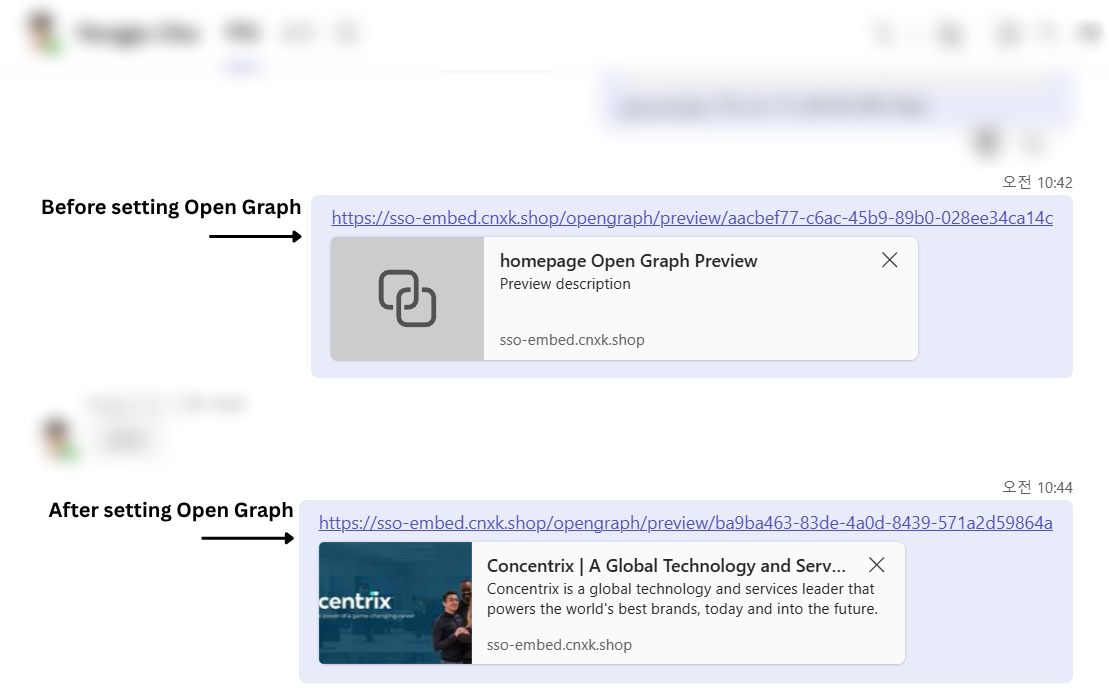Click the Concentrix card title text
The height and width of the screenshot is (691, 1109).
[x=666, y=566]
